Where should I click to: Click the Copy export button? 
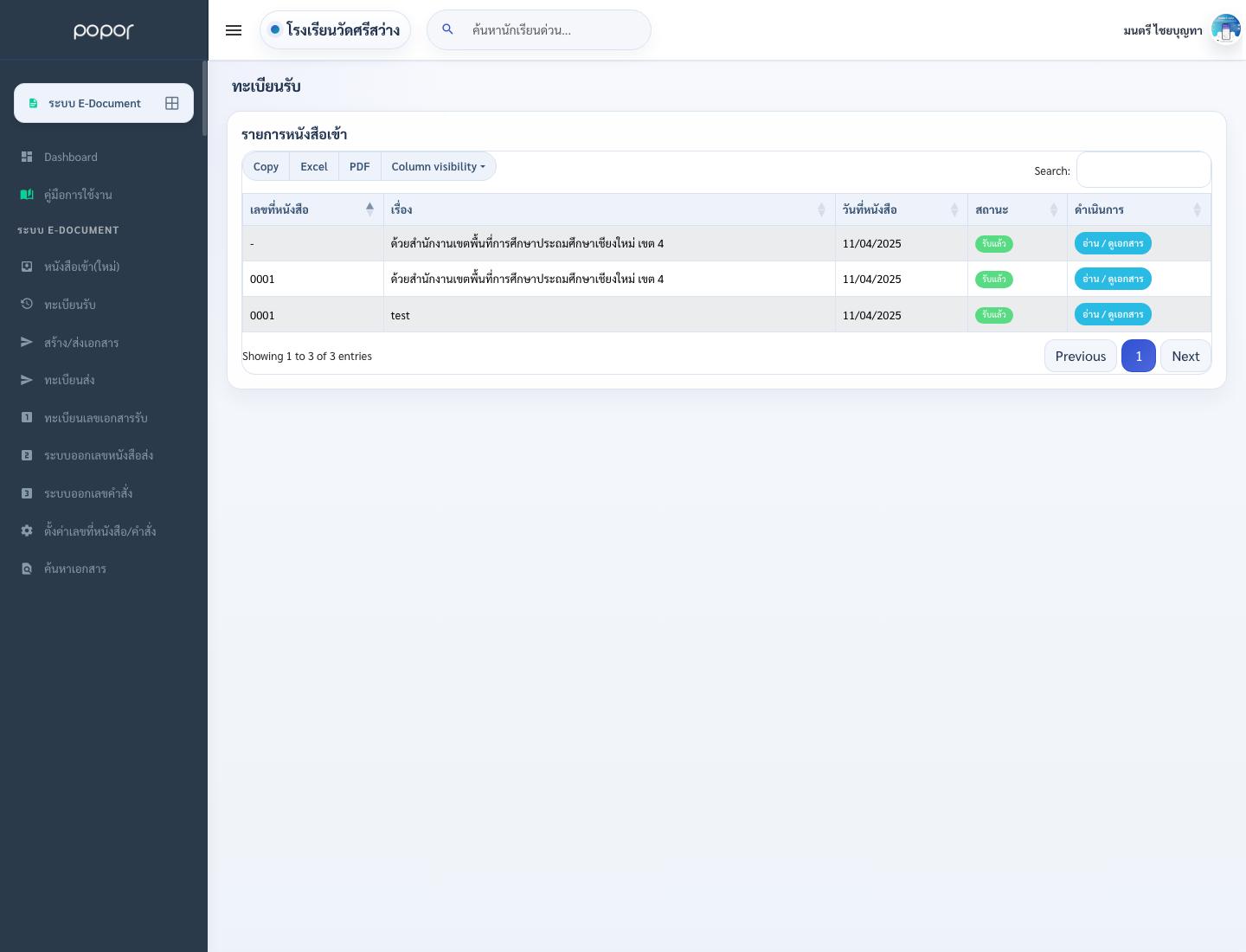tap(266, 166)
